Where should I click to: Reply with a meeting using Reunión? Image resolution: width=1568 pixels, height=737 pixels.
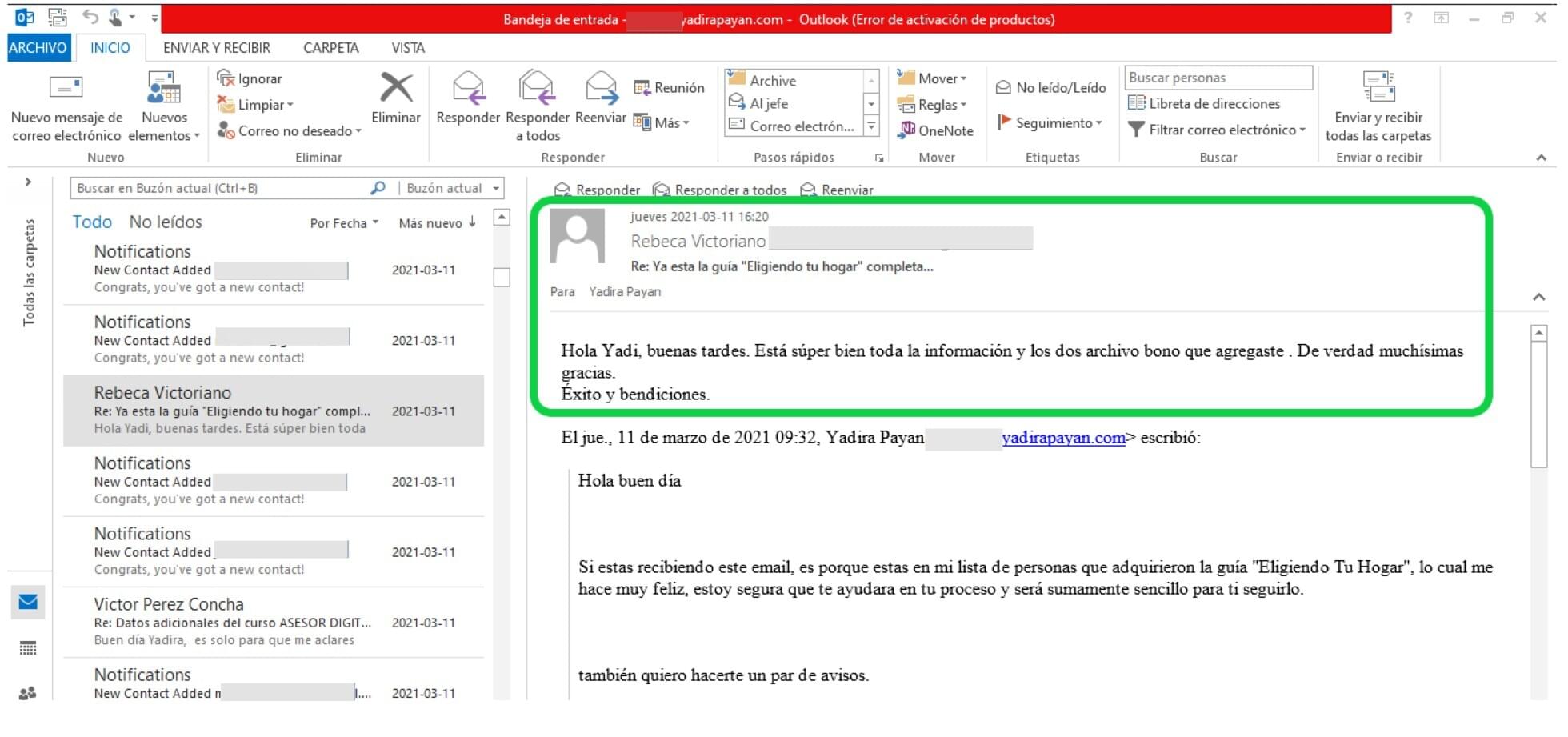(669, 87)
